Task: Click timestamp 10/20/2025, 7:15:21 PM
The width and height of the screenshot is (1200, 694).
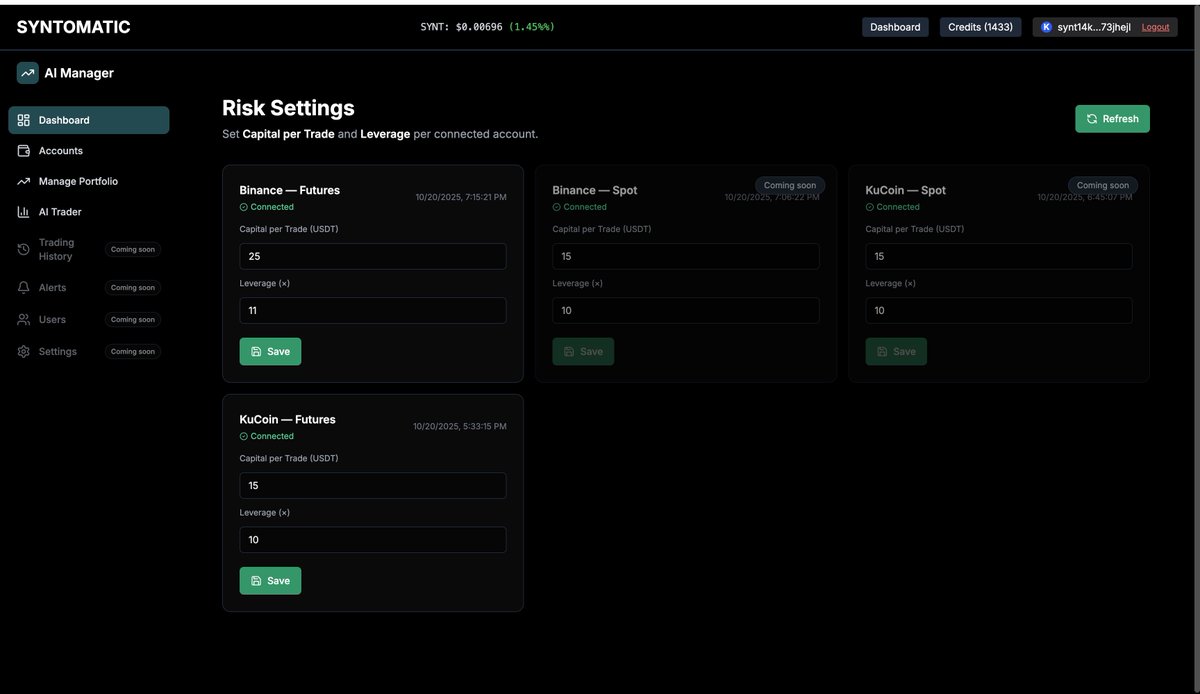Action: click(x=461, y=197)
